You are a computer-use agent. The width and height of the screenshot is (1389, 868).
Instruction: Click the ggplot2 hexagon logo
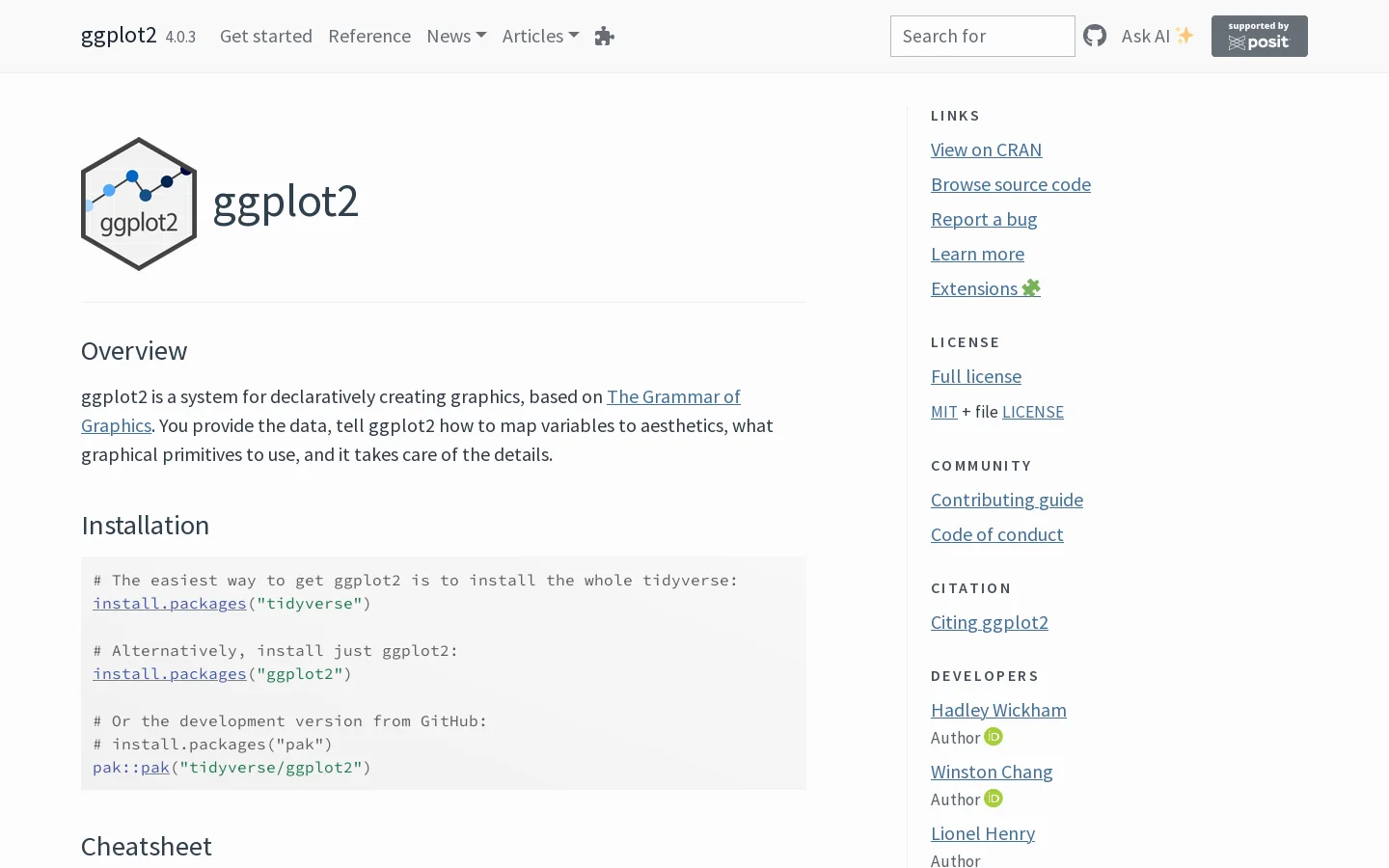tap(139, 203)
